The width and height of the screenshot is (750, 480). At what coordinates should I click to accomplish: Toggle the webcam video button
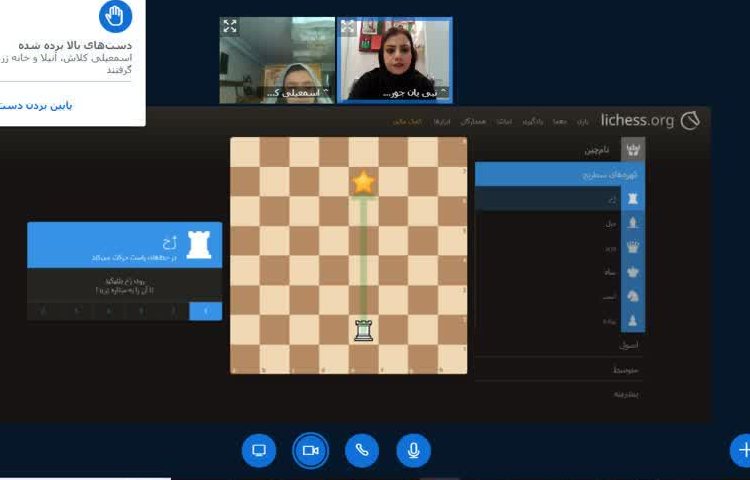[310, 450]
